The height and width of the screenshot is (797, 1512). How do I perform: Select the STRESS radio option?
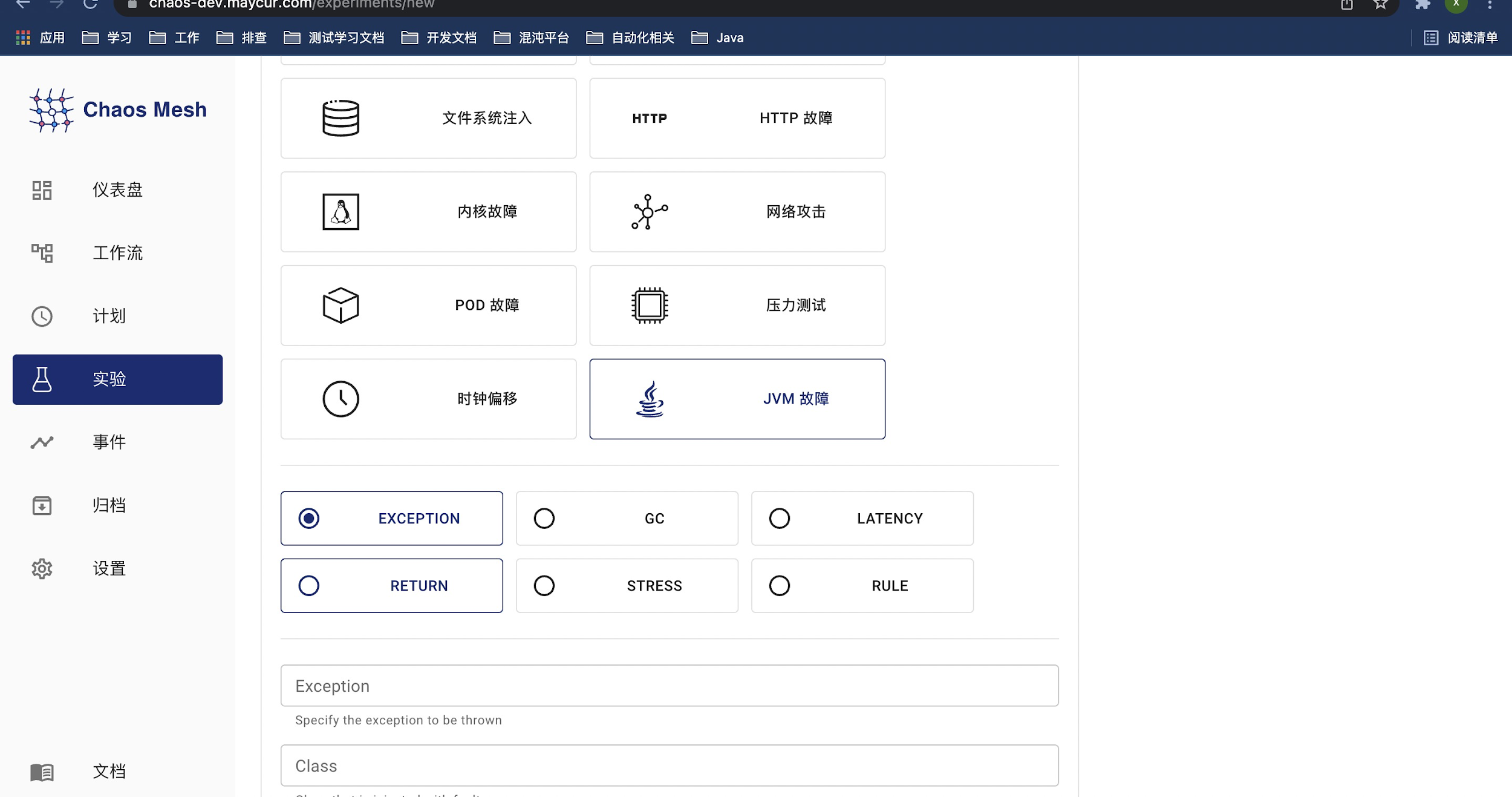click(627, 585)
